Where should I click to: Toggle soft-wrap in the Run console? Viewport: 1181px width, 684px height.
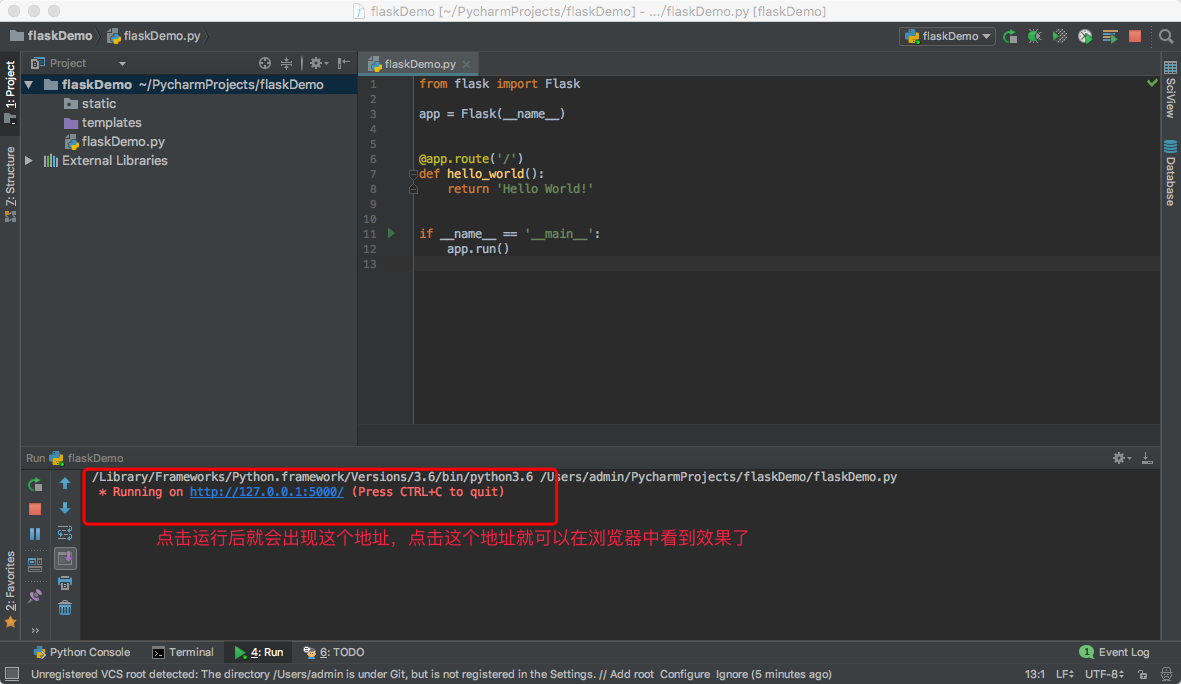65,533
